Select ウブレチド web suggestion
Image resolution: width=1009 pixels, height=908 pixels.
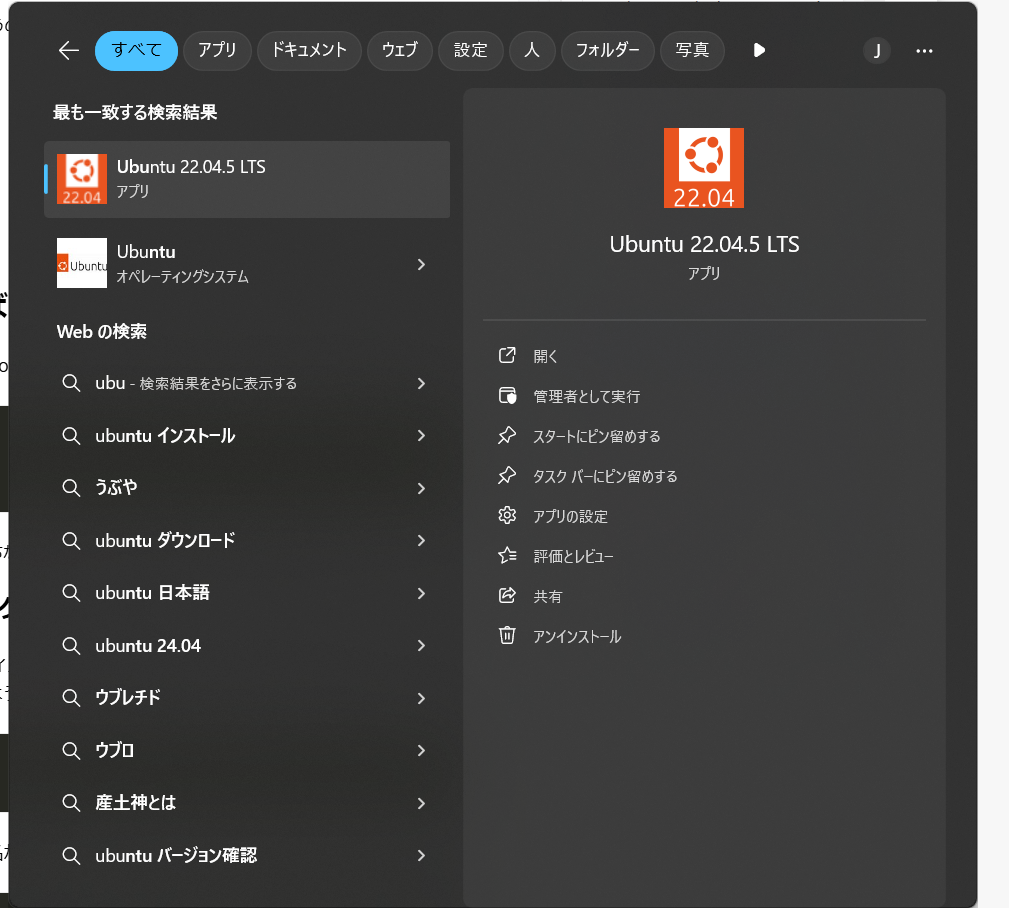coord(247,698)
